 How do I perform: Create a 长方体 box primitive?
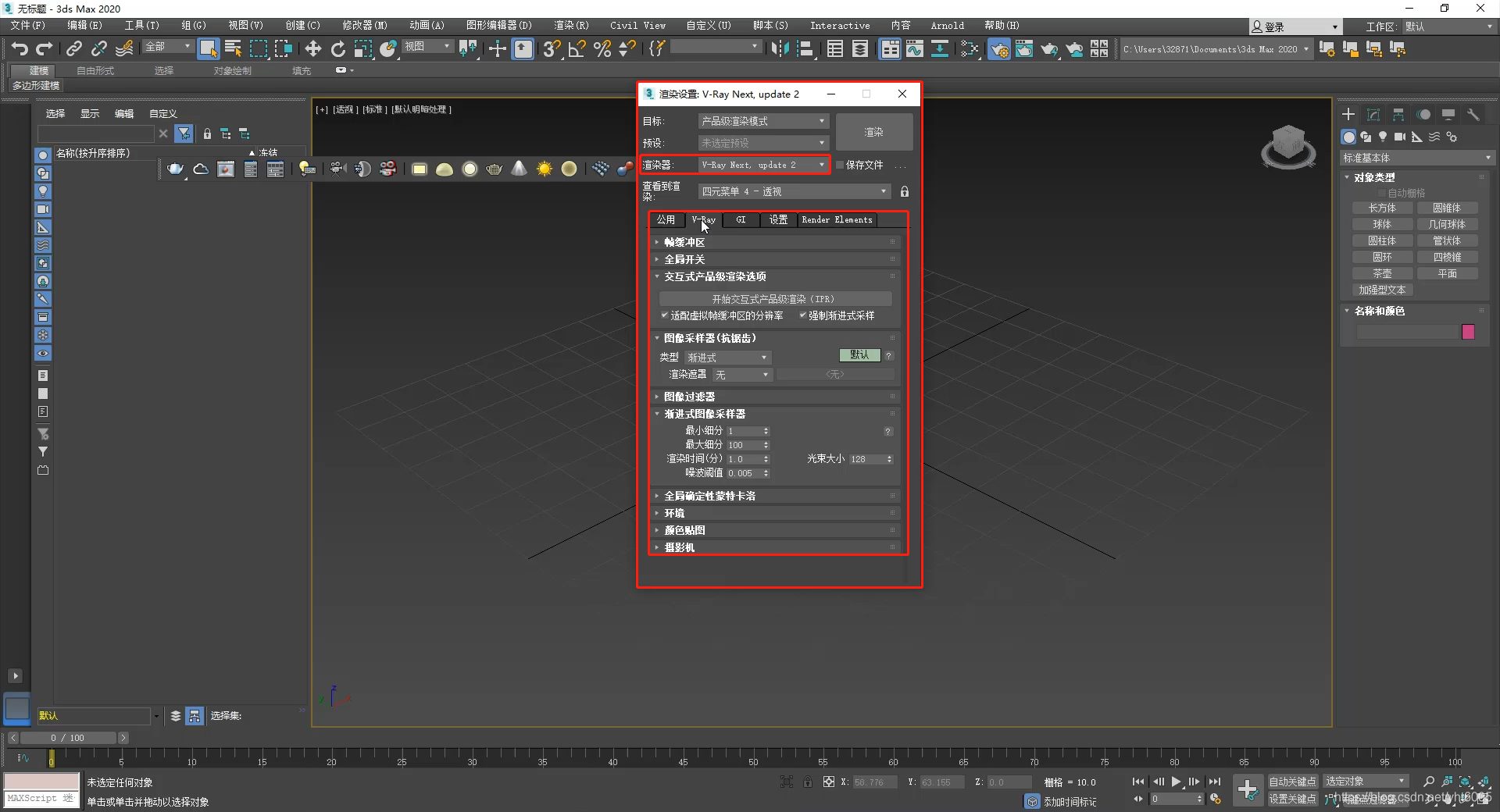(1382, 208)
